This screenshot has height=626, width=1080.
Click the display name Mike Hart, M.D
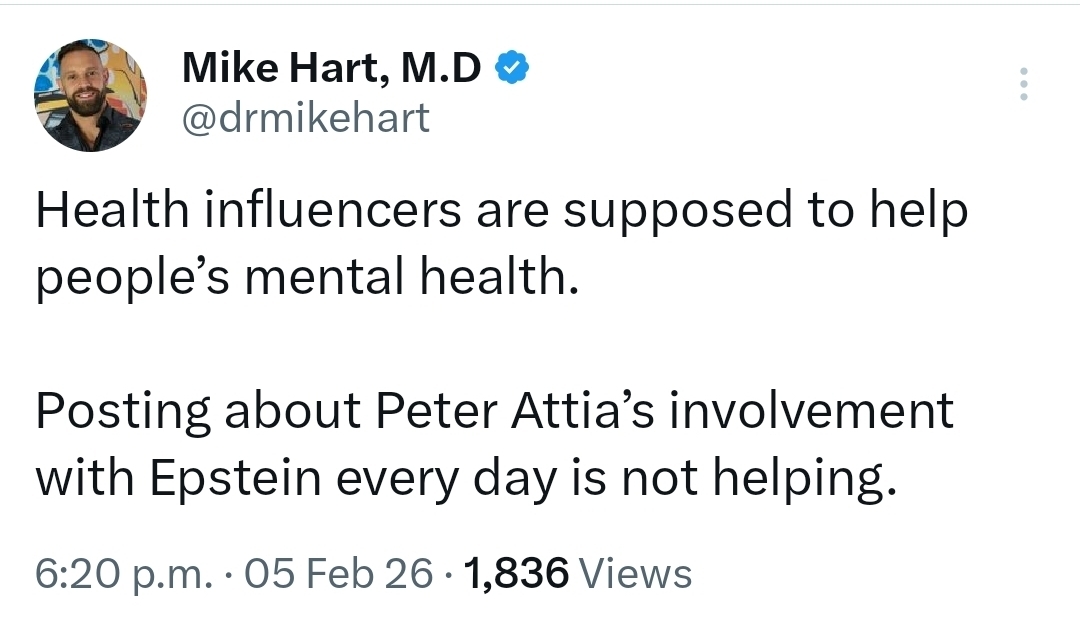332,69
